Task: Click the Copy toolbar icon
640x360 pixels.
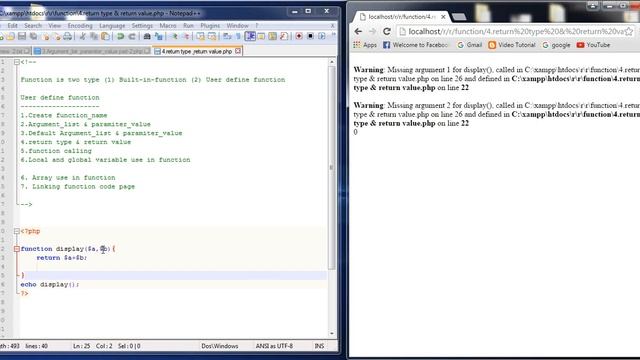Action: coord(94,36)
